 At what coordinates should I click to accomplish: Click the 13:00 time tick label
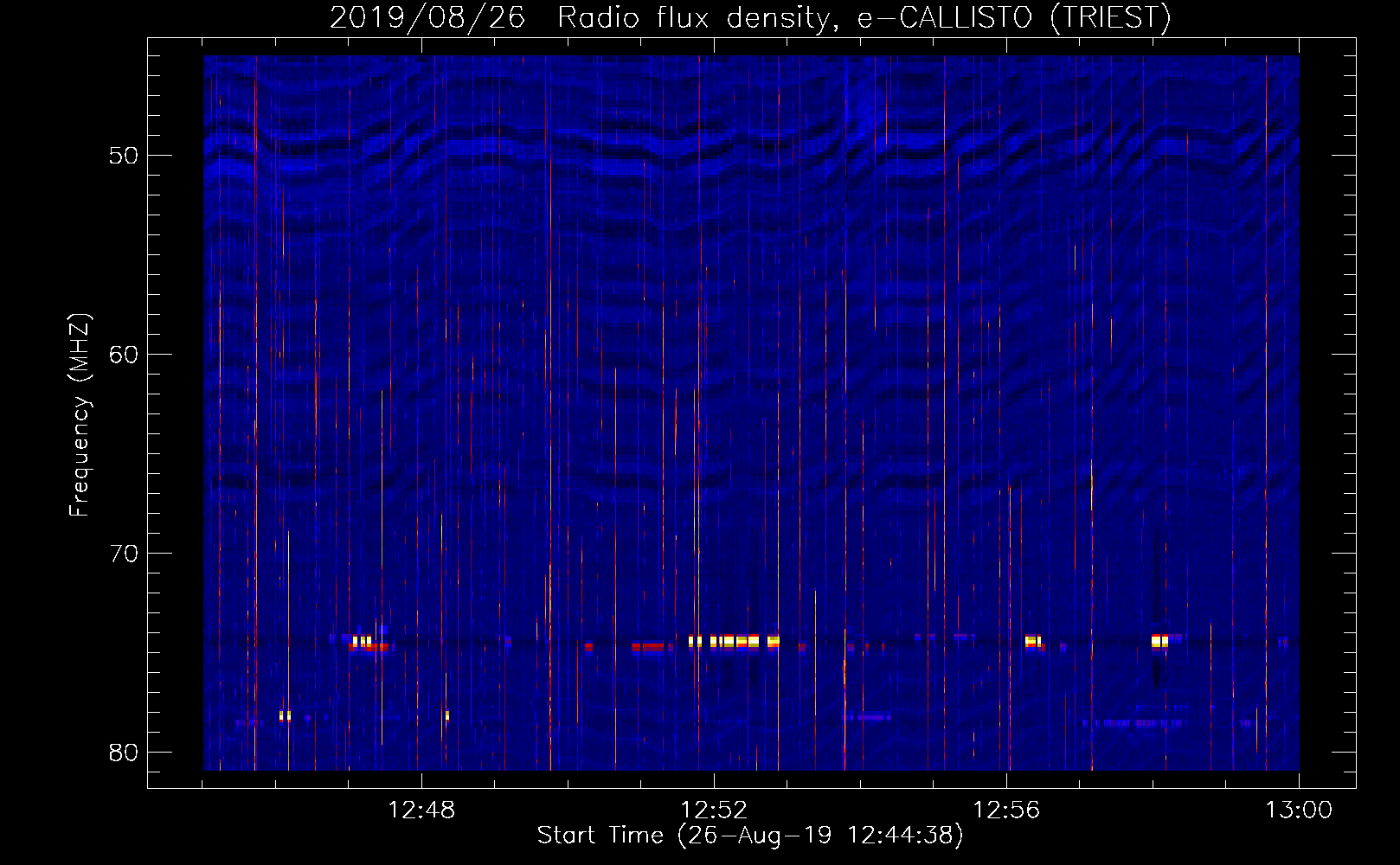tap(1299, 811)
